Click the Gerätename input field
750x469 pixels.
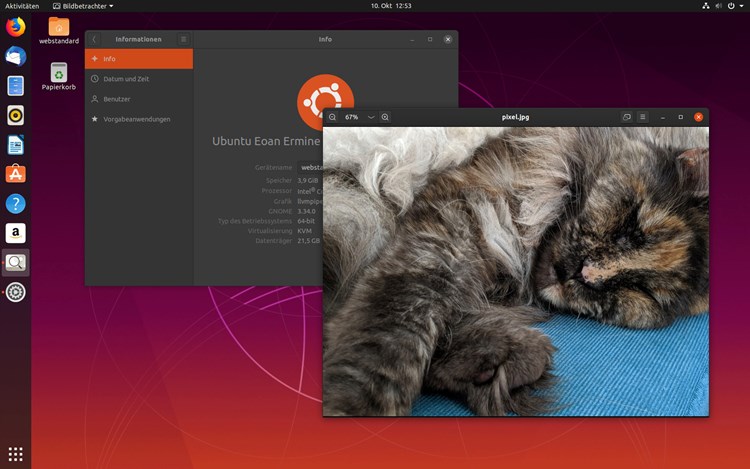pos(310,167)
